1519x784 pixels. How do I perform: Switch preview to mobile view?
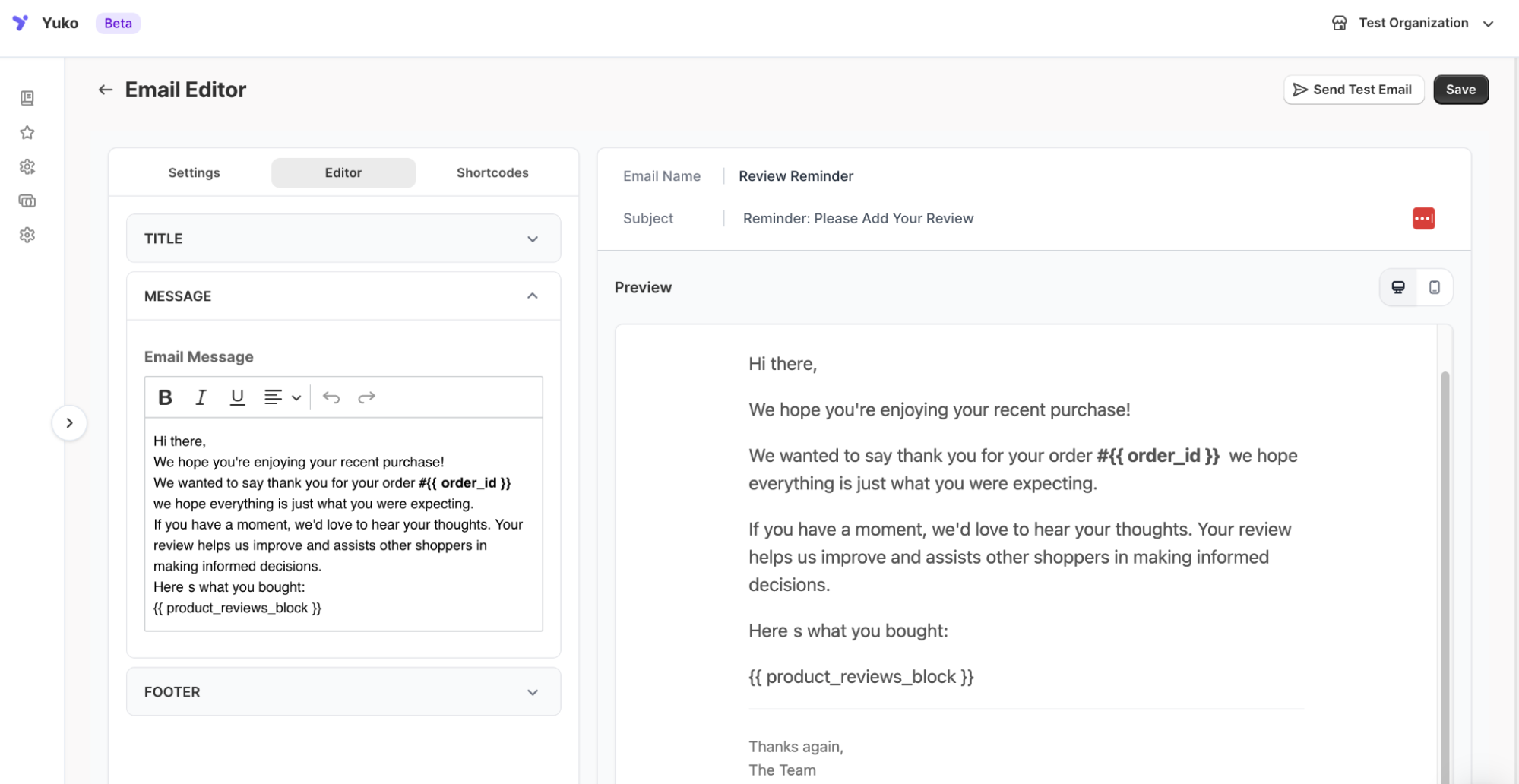tap(1434, 287)
